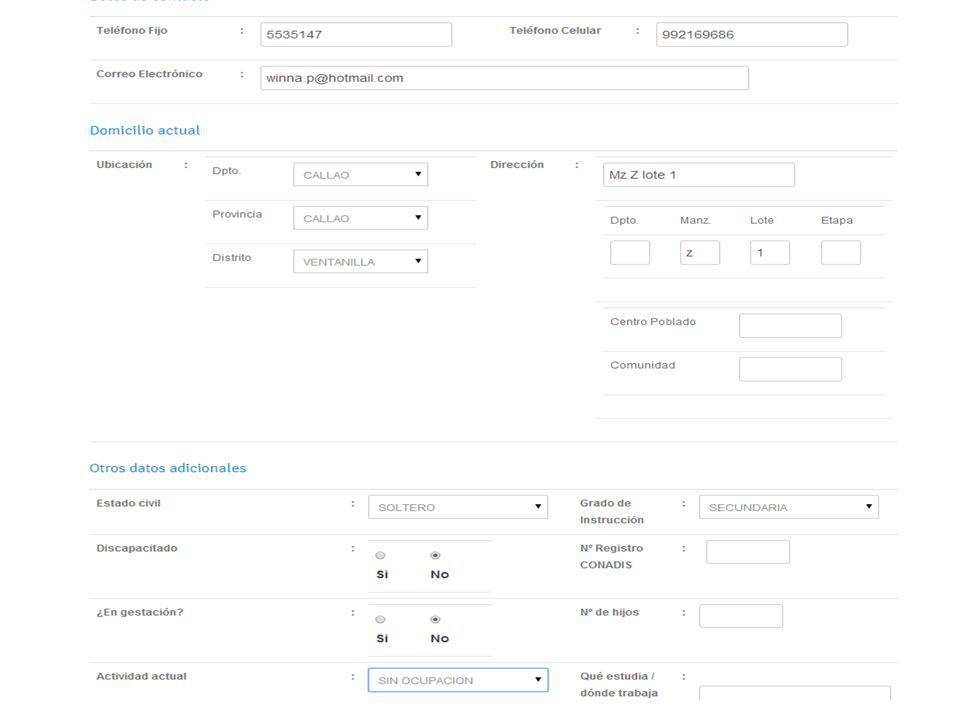This screenshot has height=720, width=960.
Task: Open the Distrito VENTANILLA dropdown
Action: click(361, 261)
